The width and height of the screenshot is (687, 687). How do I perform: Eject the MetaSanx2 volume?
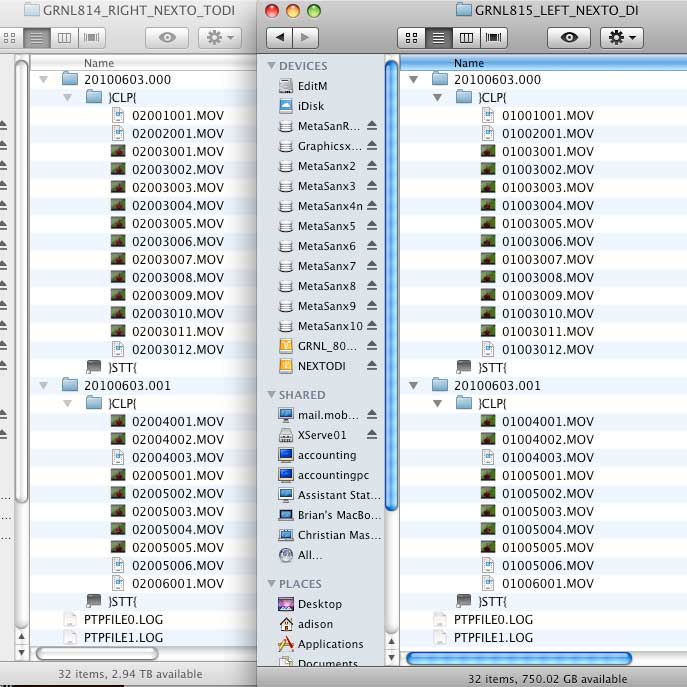[x=372, y=166]
